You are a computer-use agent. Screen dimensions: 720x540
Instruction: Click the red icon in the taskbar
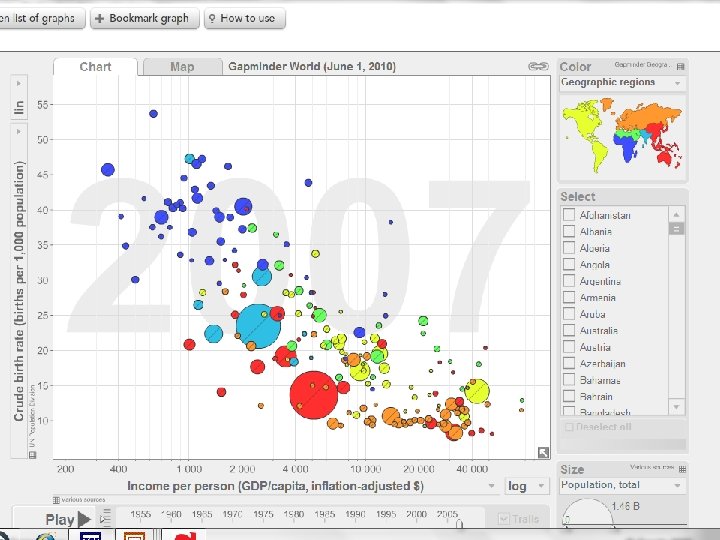(185, 536)
